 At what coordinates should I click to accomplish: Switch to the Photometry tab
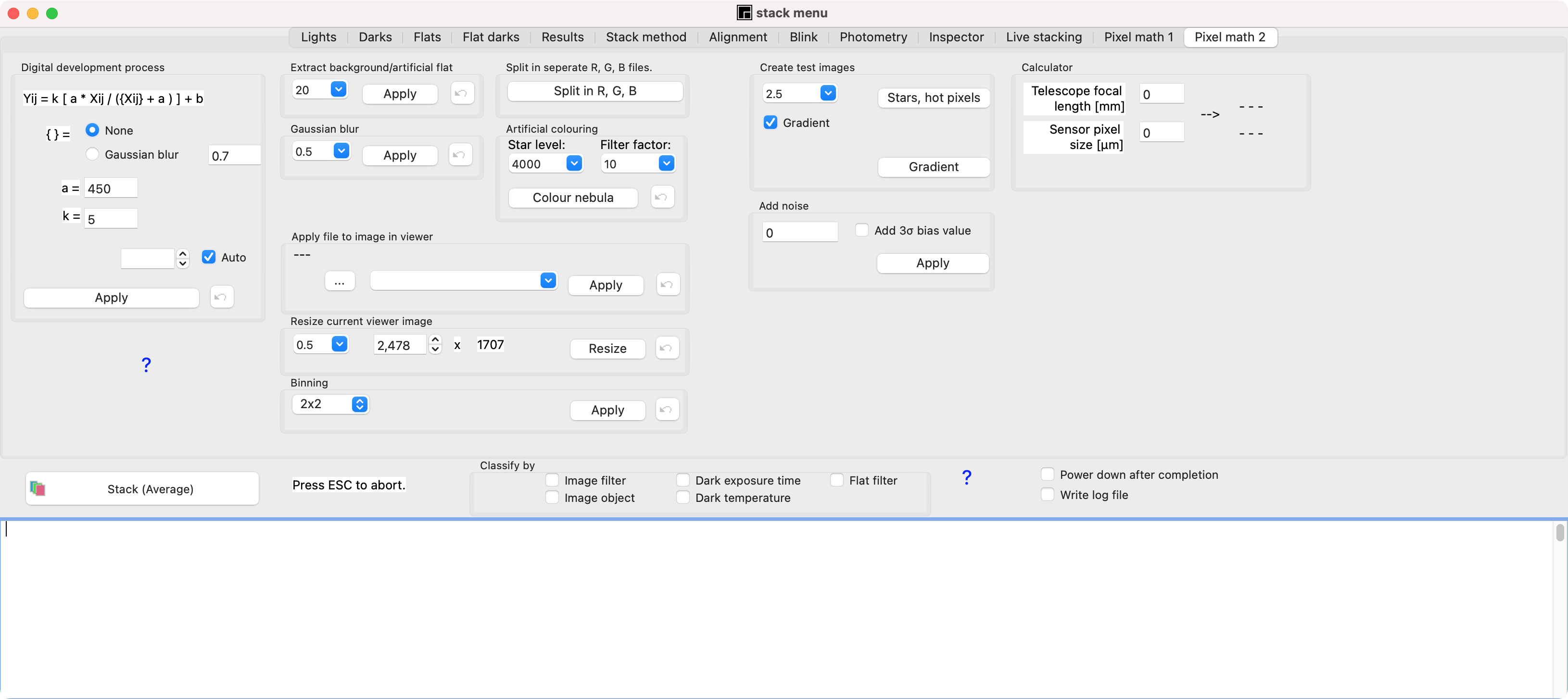tap(873, 37)
